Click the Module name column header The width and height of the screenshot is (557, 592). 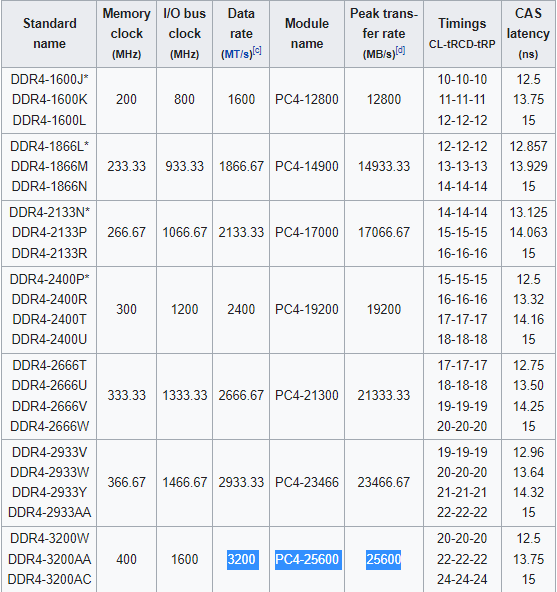(x=307, y=34)
